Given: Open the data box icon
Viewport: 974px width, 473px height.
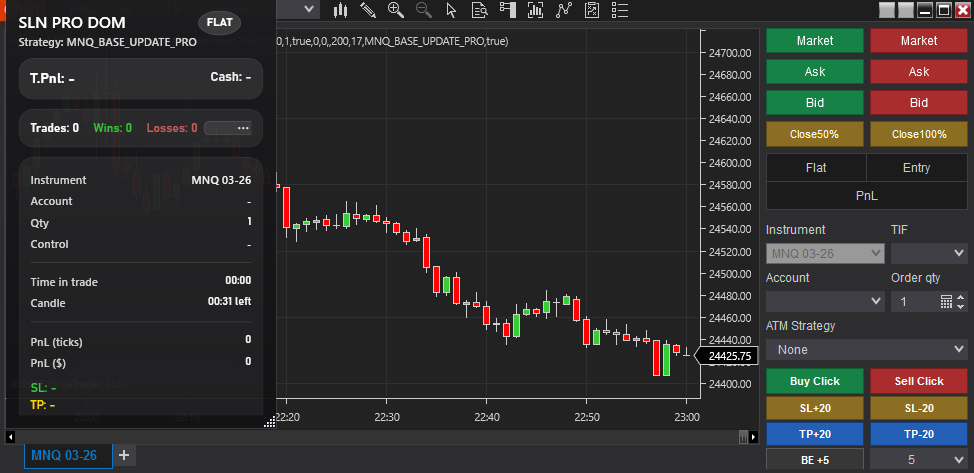Looking at the screenshot, I should [x=479, y=10].
